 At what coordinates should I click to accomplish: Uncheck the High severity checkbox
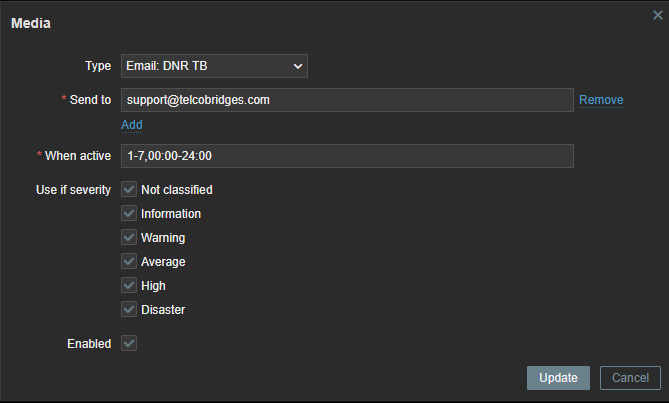[x=129, y=286]
